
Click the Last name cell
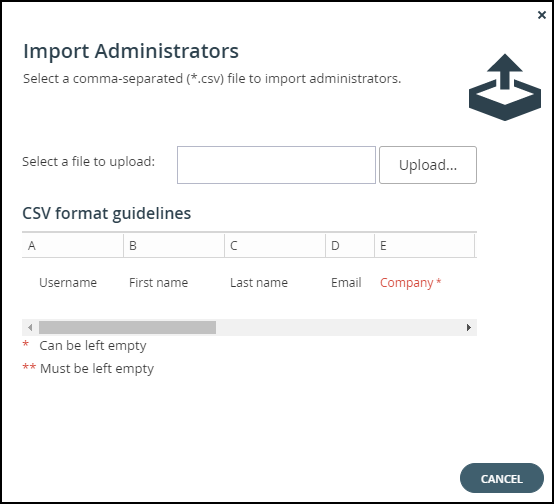coord(259,282)
